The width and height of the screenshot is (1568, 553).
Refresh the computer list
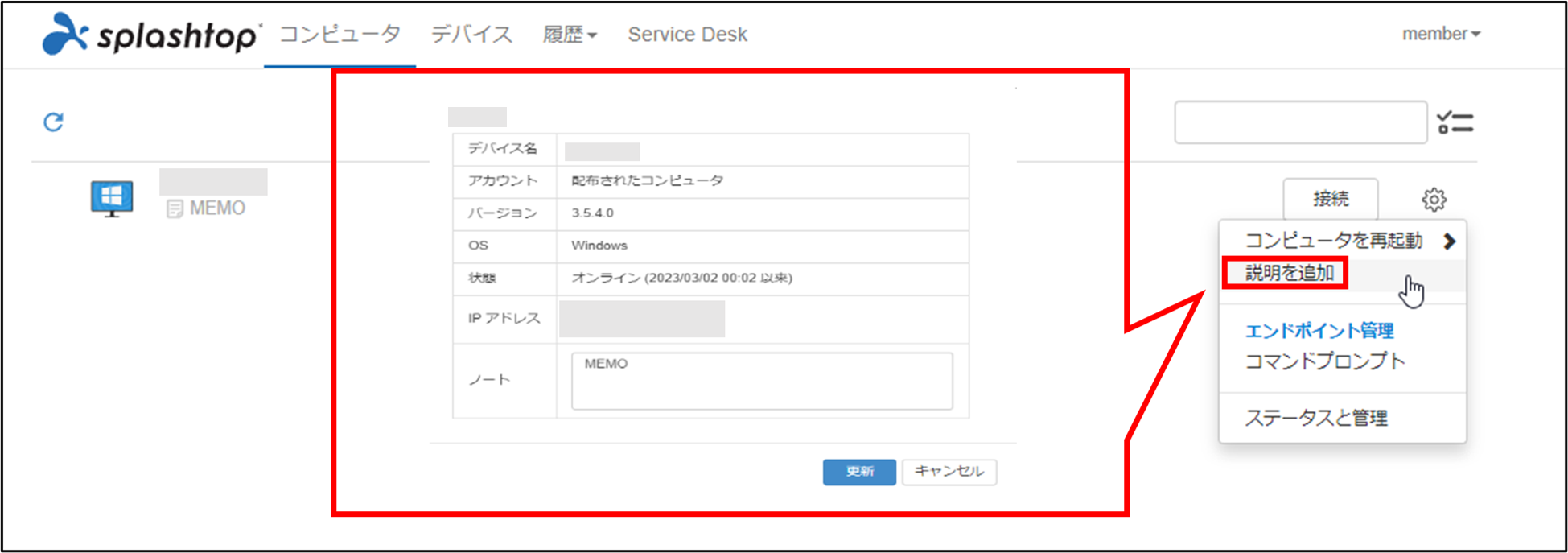[x=54, y=122]
